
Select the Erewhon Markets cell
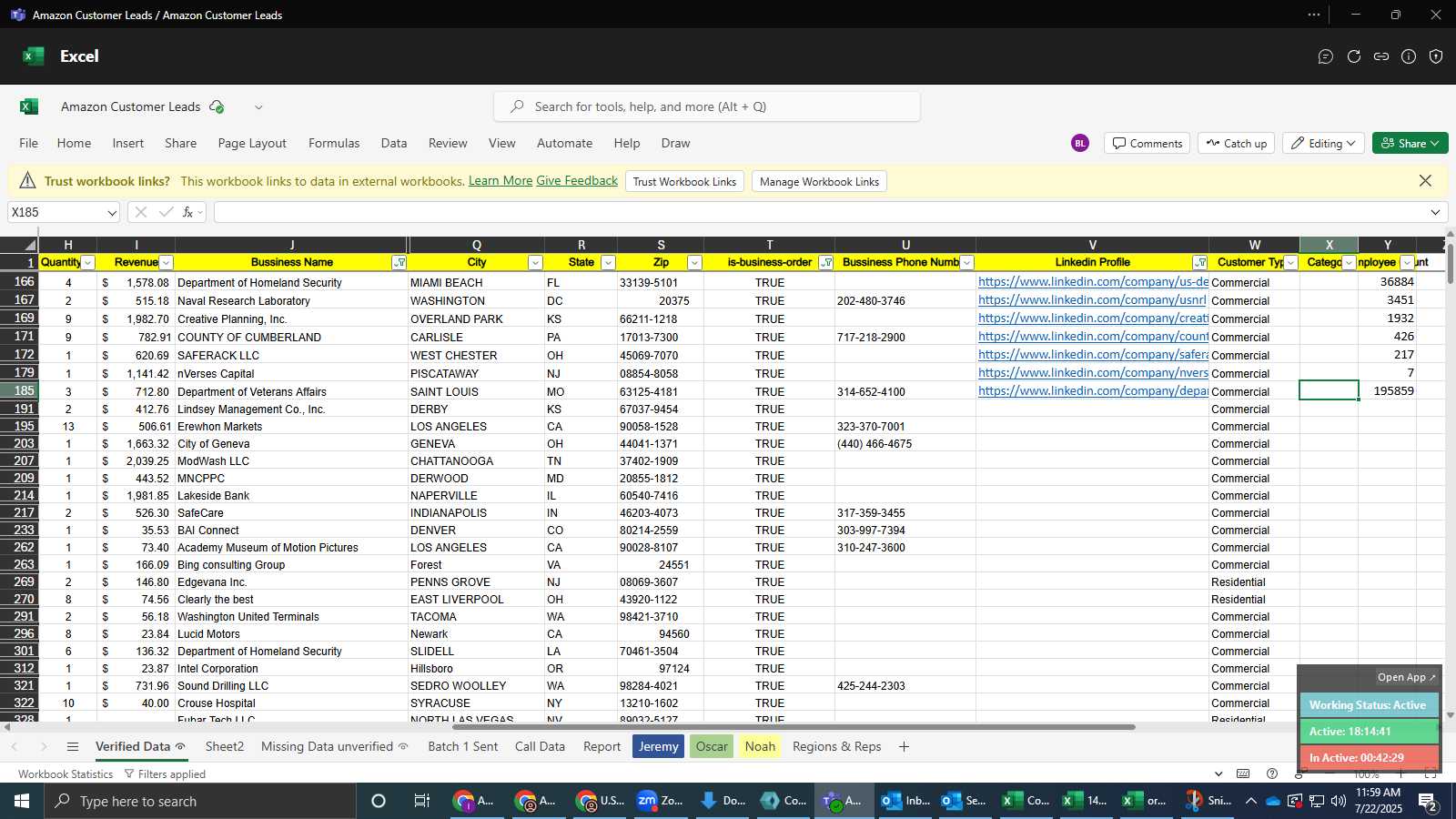click(x=291, y=426)
